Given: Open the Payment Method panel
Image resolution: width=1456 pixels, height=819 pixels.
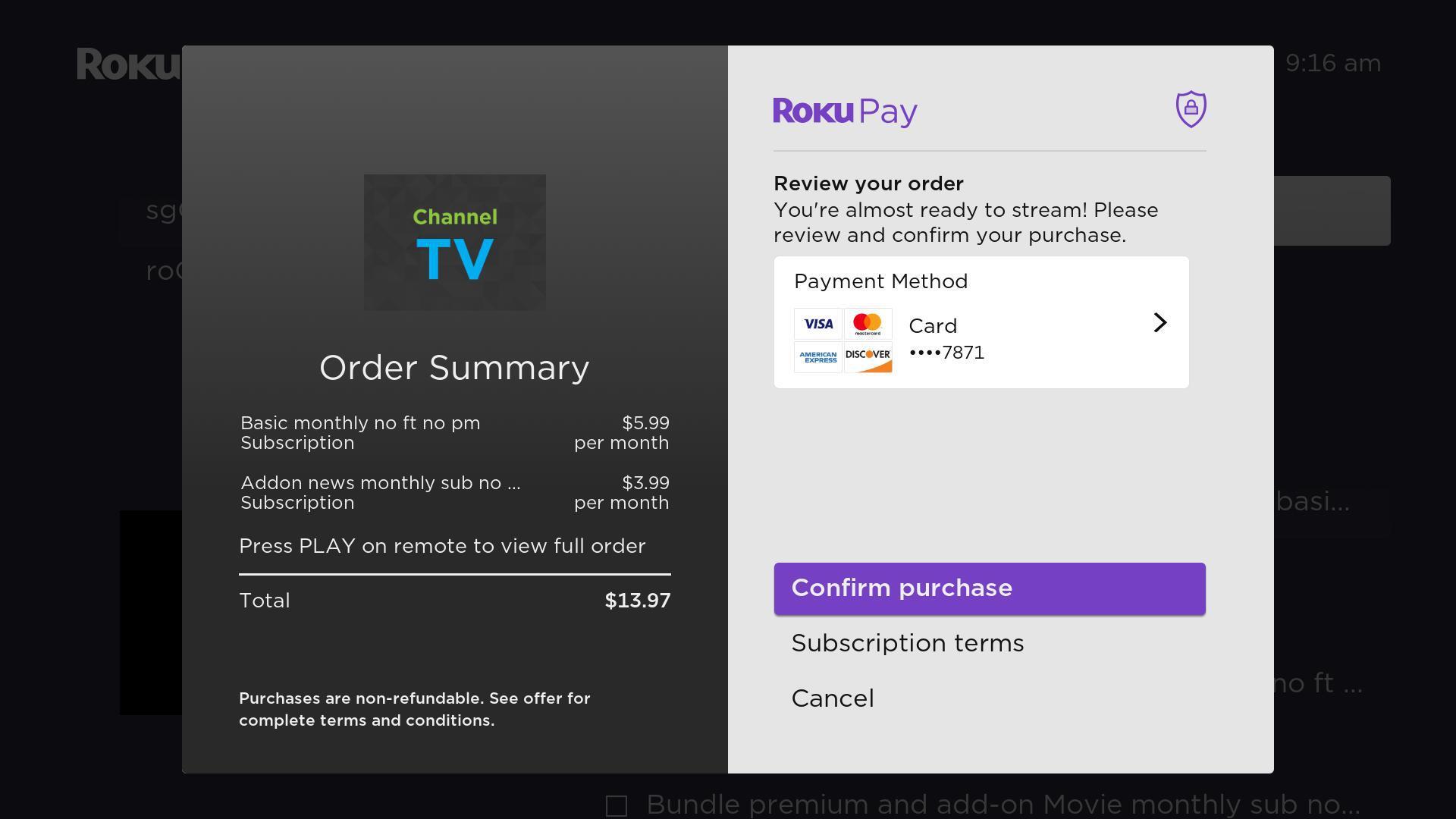Looking at the screenshot, I should [981, 322].
